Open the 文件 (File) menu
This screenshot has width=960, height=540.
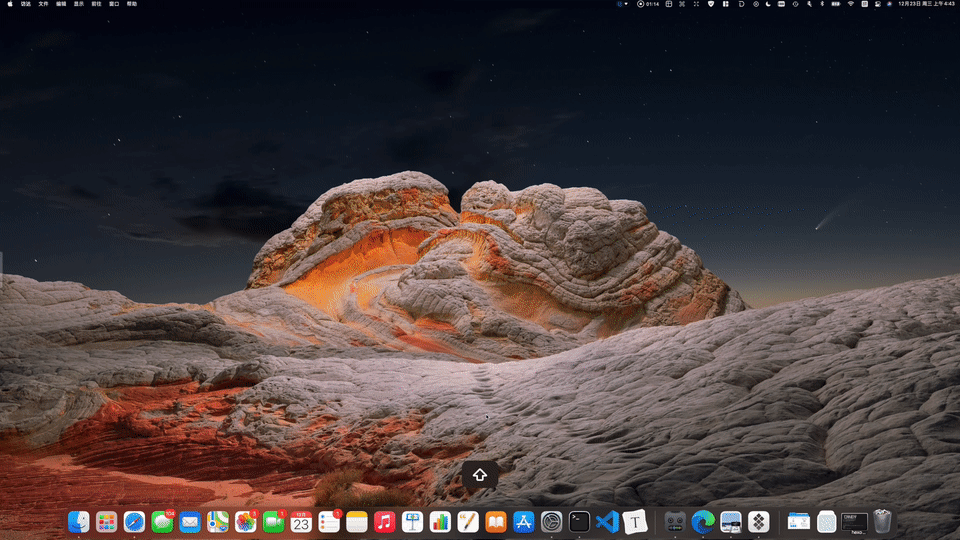coord(43,4)
